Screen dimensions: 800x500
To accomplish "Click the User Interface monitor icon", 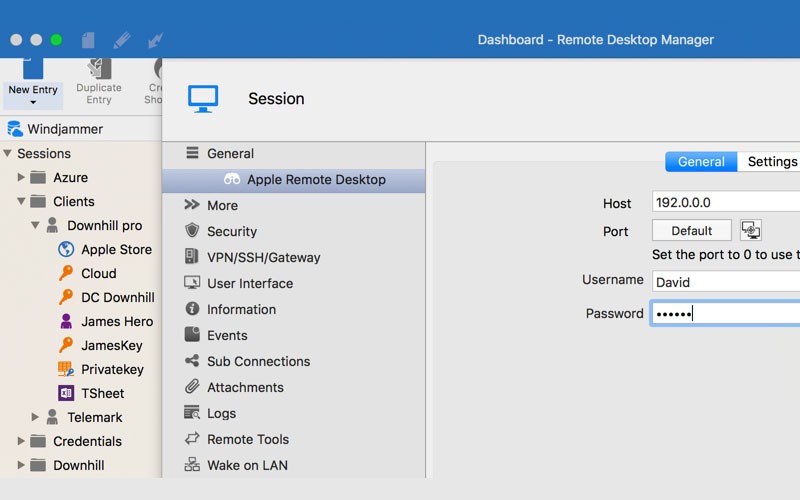I will [192, 283].
